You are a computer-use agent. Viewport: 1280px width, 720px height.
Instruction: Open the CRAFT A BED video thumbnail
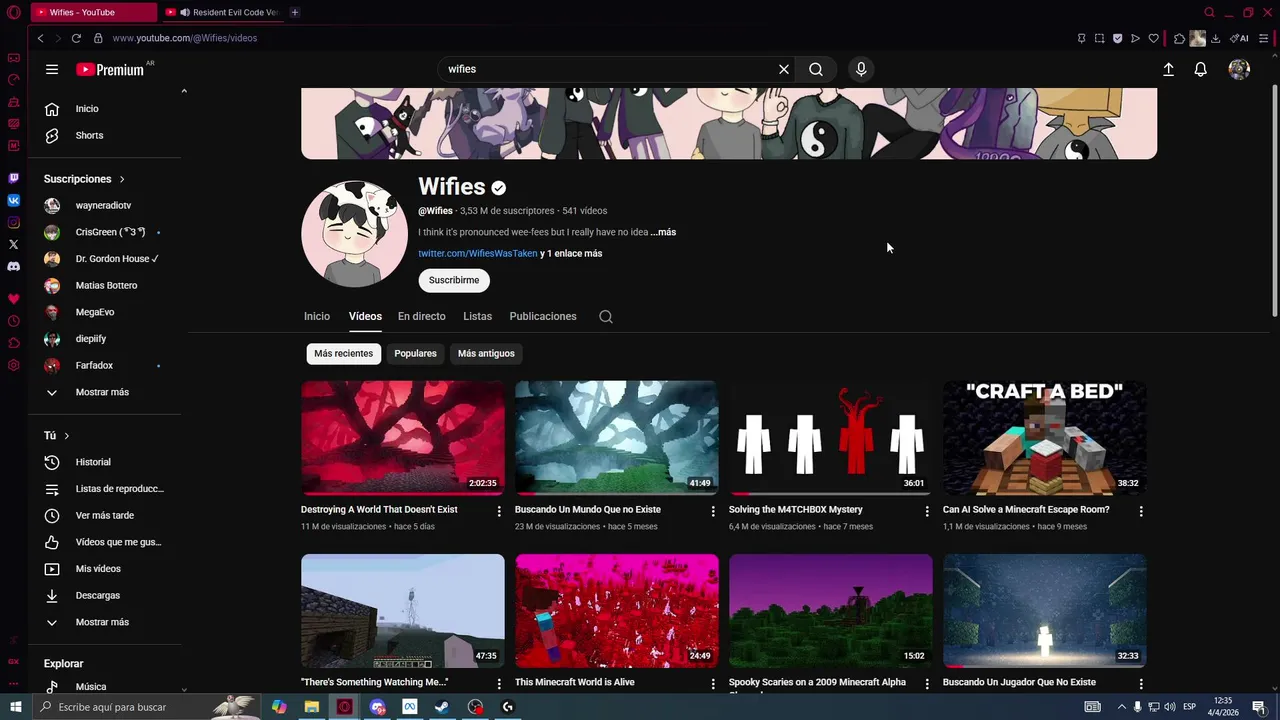click(1045, 438)
